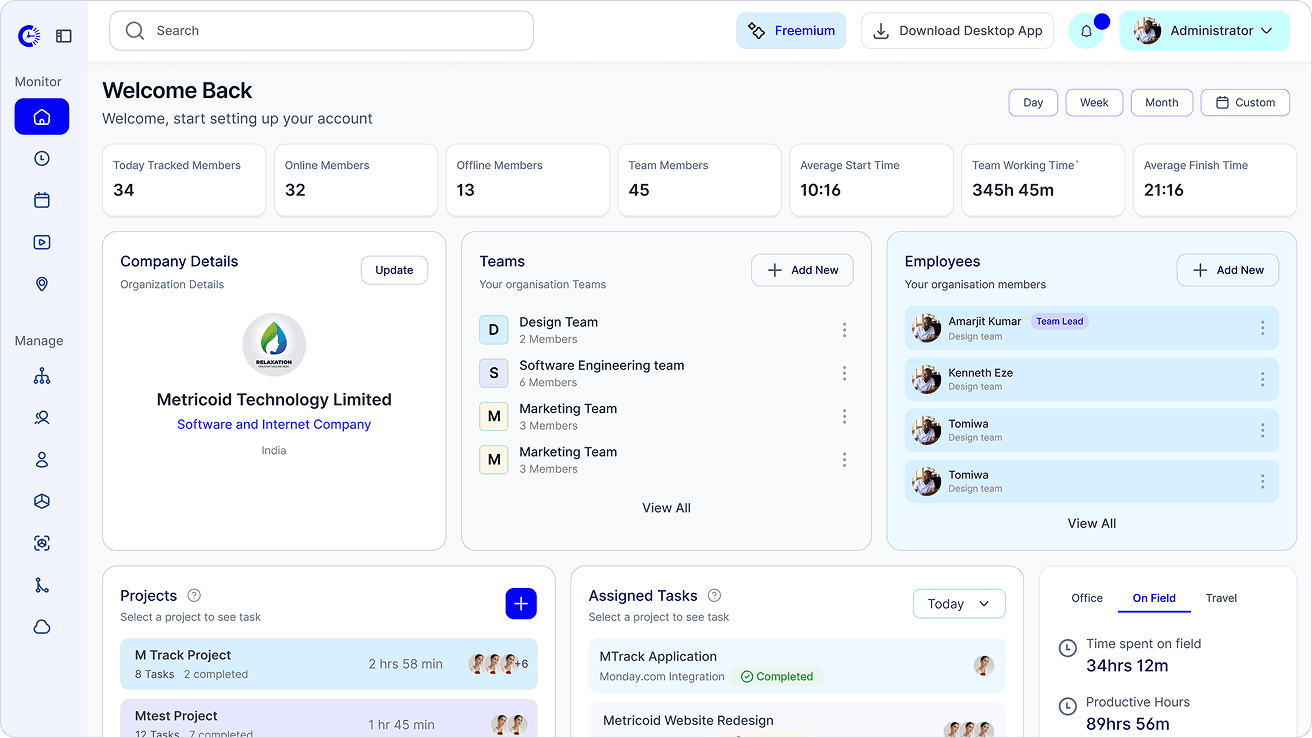
Task: Open the teams group icon under Manage
Action: point(42,418)
